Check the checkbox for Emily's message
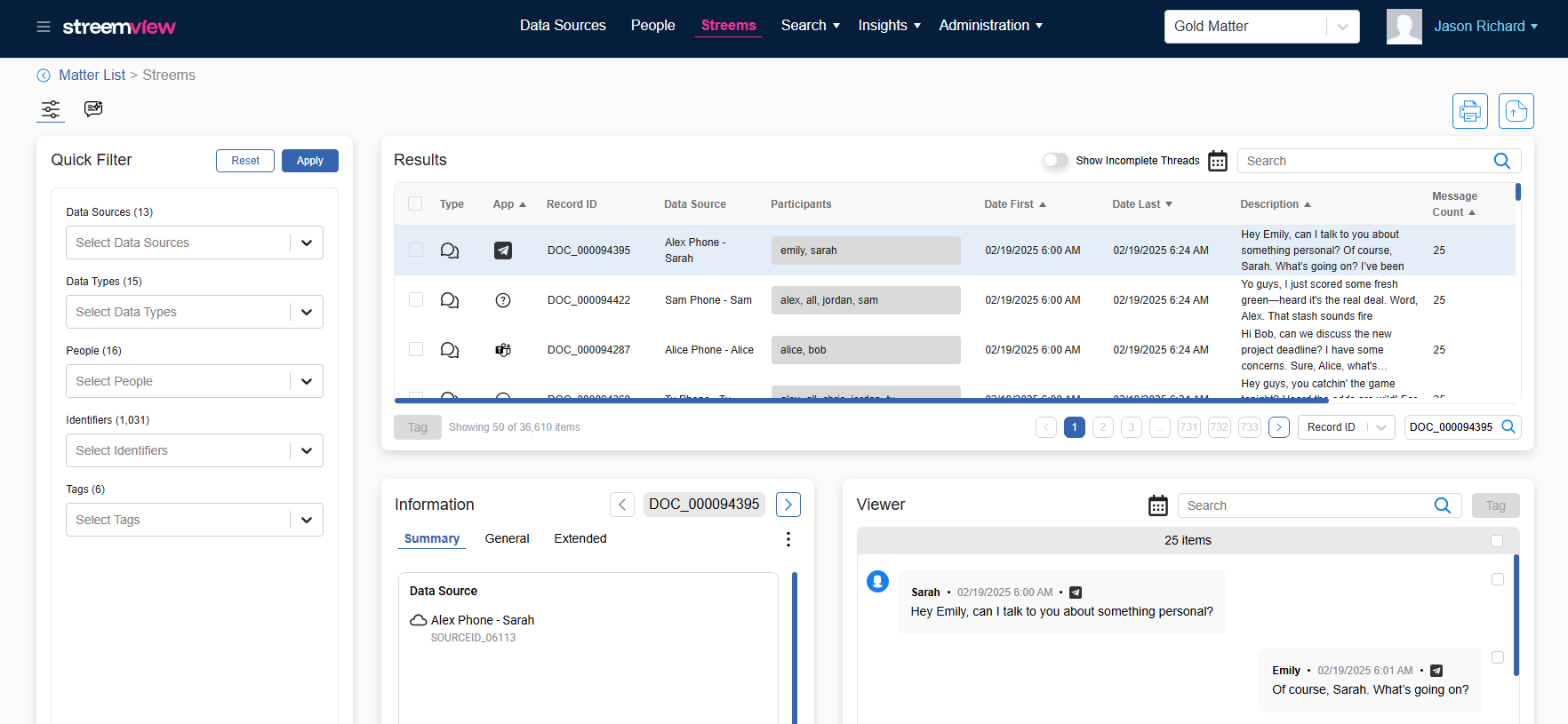This screenshot has height=724, width=1568. 1498,657
